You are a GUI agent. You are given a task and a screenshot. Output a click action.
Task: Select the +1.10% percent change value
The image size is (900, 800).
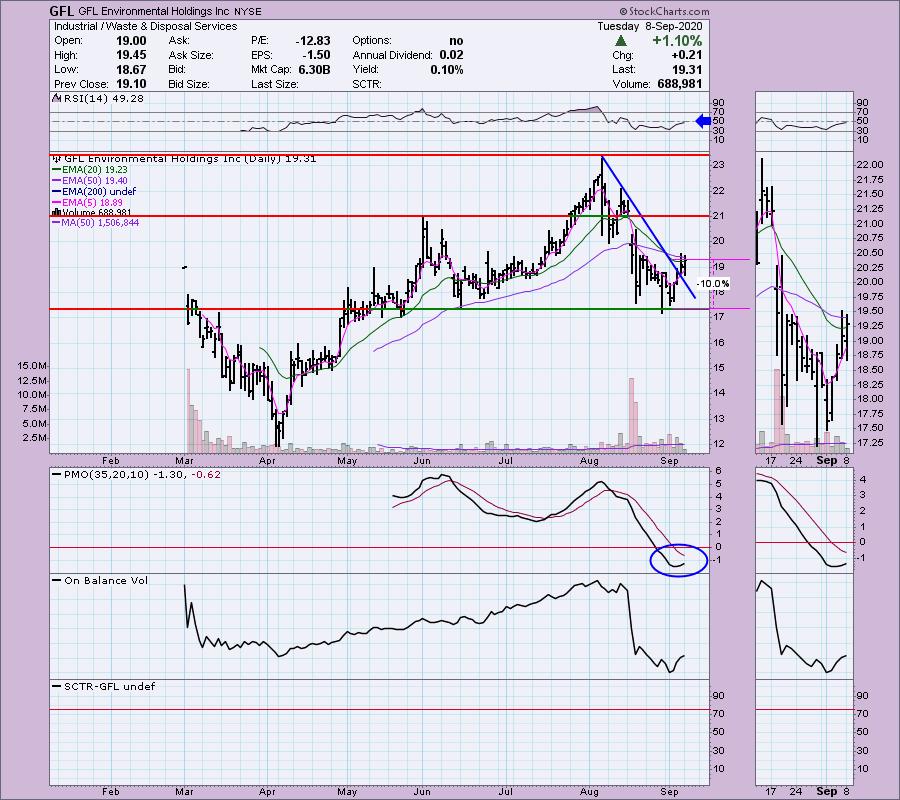(677, 41)
